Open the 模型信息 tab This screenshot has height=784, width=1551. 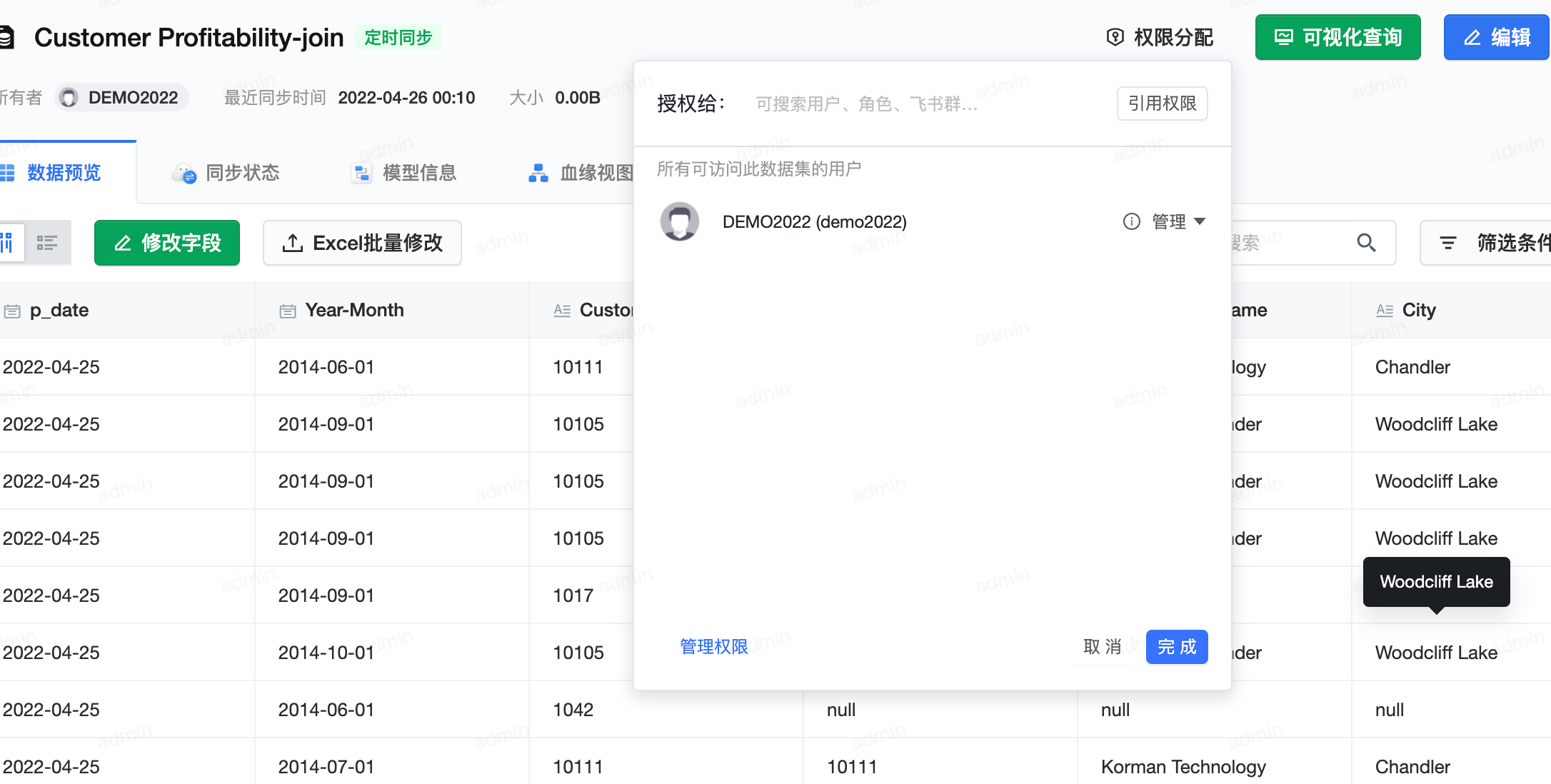coord(403,173)
